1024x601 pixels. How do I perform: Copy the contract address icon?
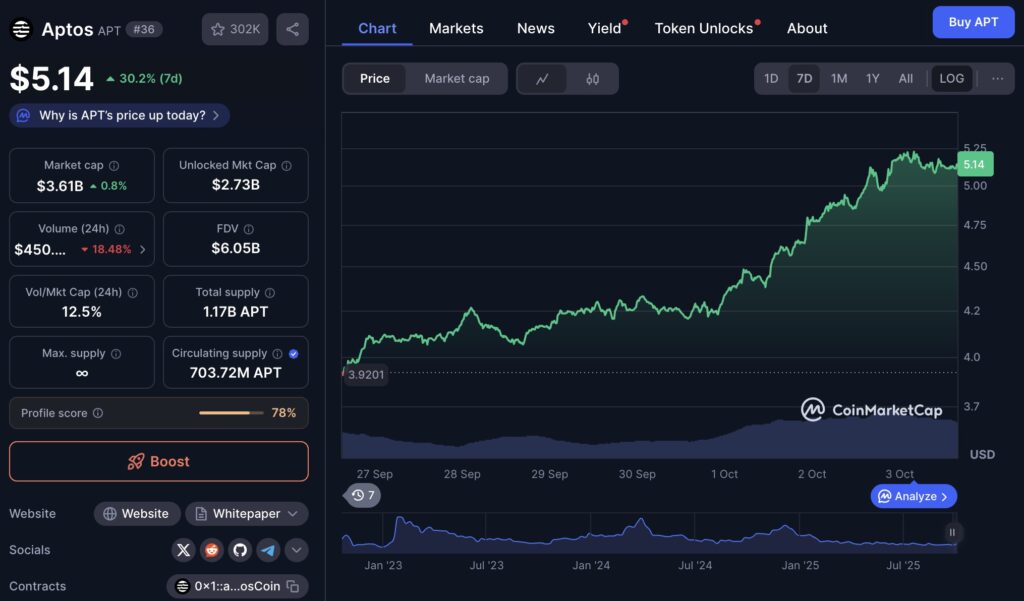tap(293, 586)
